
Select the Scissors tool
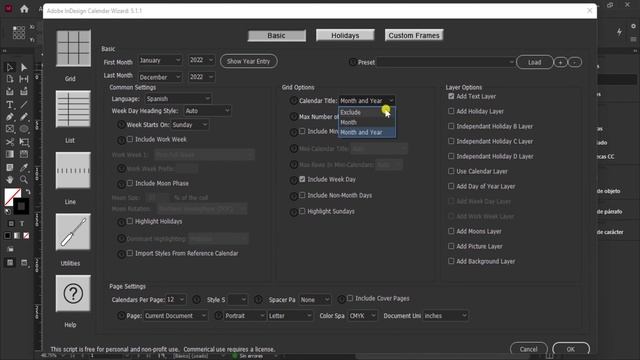coord(10,142)
